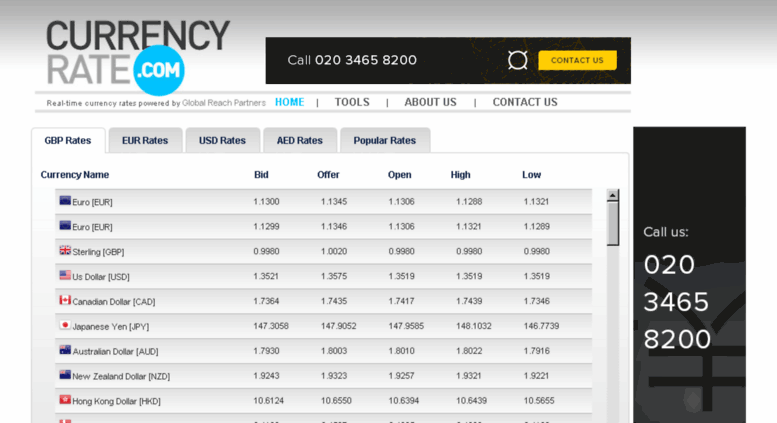Click the Low column header
This screenshot has width=777, height=423.
tap(531, 175)
